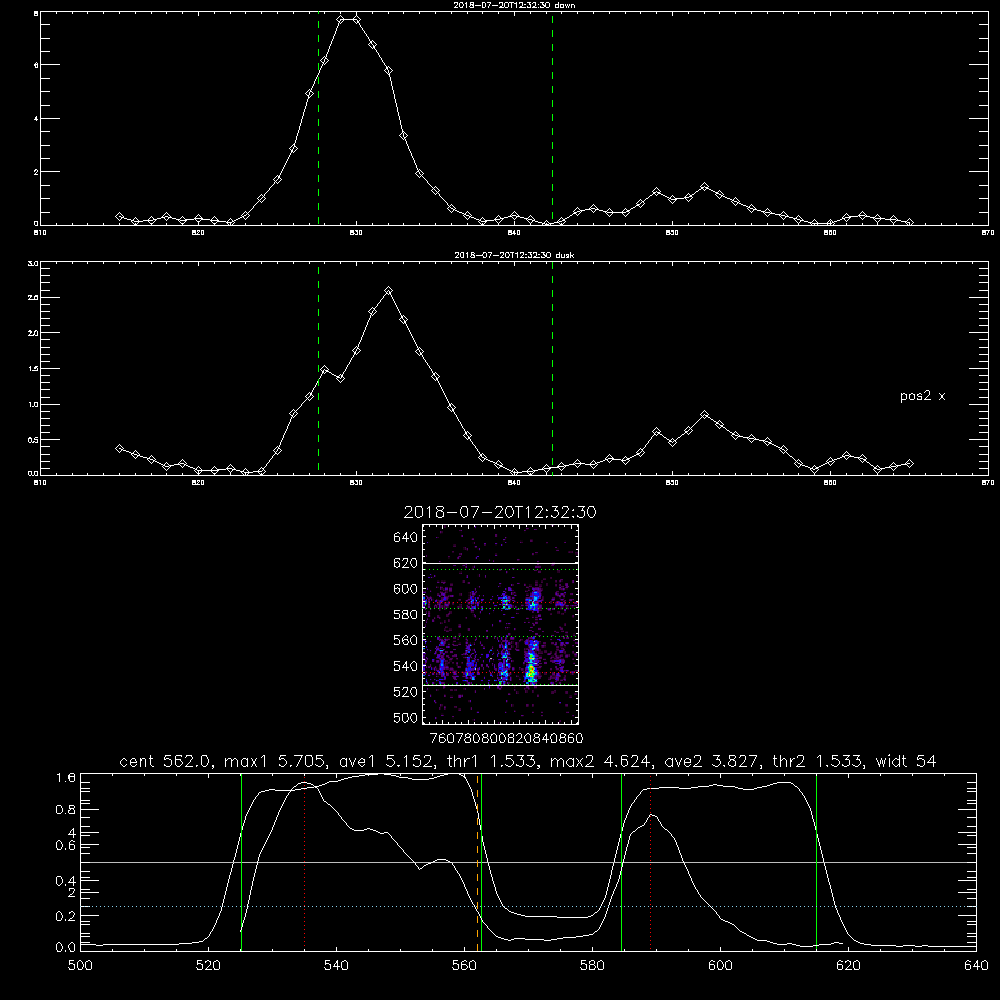1000x1000 pixels.
Task: Click the orange dashed vertical line in bottom plot
Action: (478, 862)
